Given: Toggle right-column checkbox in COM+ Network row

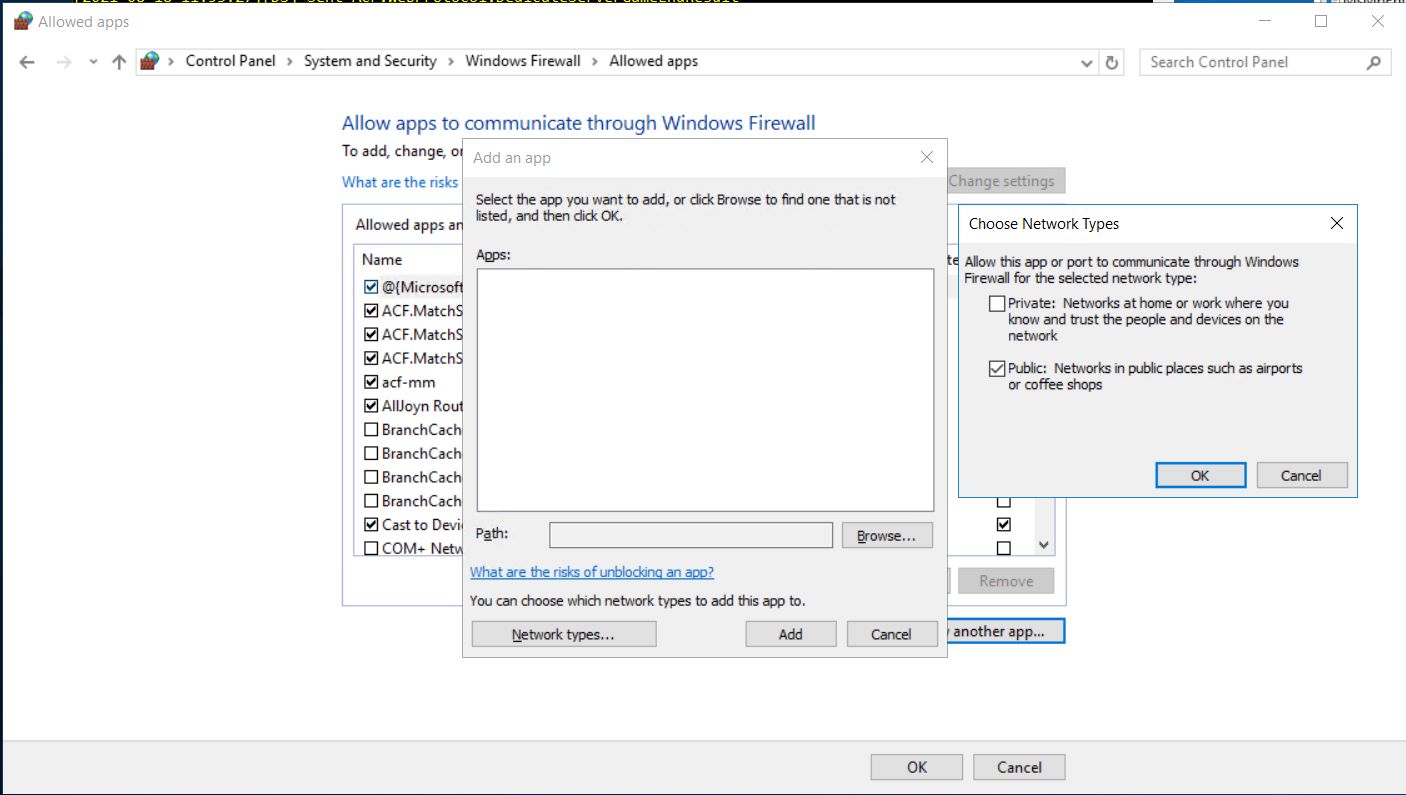Looking at the screenshot, I should [x=1004, y=548].
